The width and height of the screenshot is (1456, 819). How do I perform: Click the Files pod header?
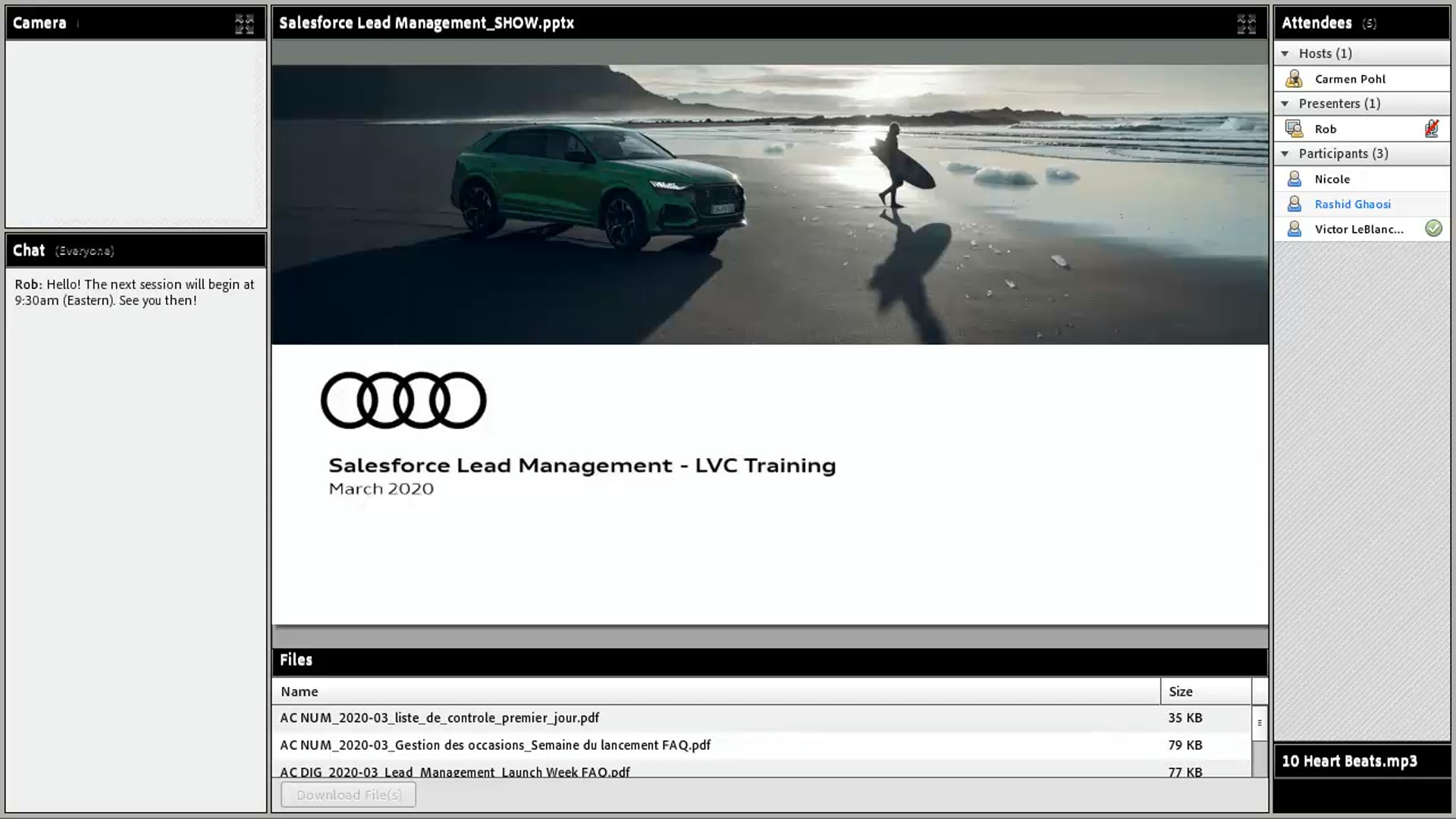pos(770,661)
